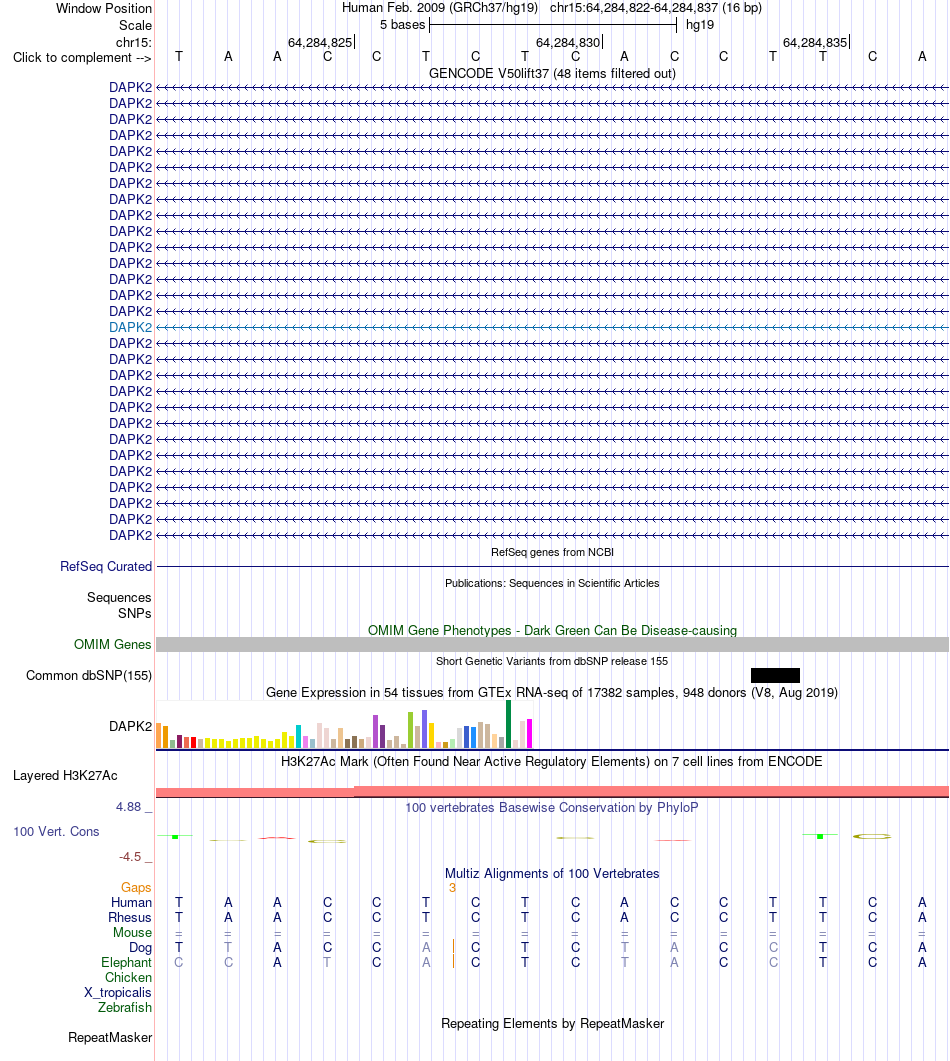Click 'Repeating Elements by RepeatMasker' title
950x1061 pixels.
point(552,1023)
